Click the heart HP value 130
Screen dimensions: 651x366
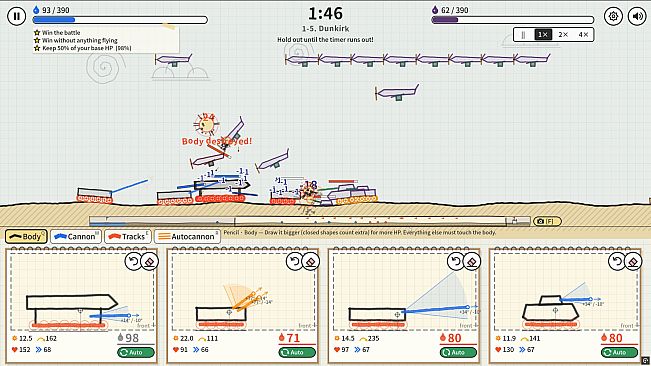coord(508,349)
